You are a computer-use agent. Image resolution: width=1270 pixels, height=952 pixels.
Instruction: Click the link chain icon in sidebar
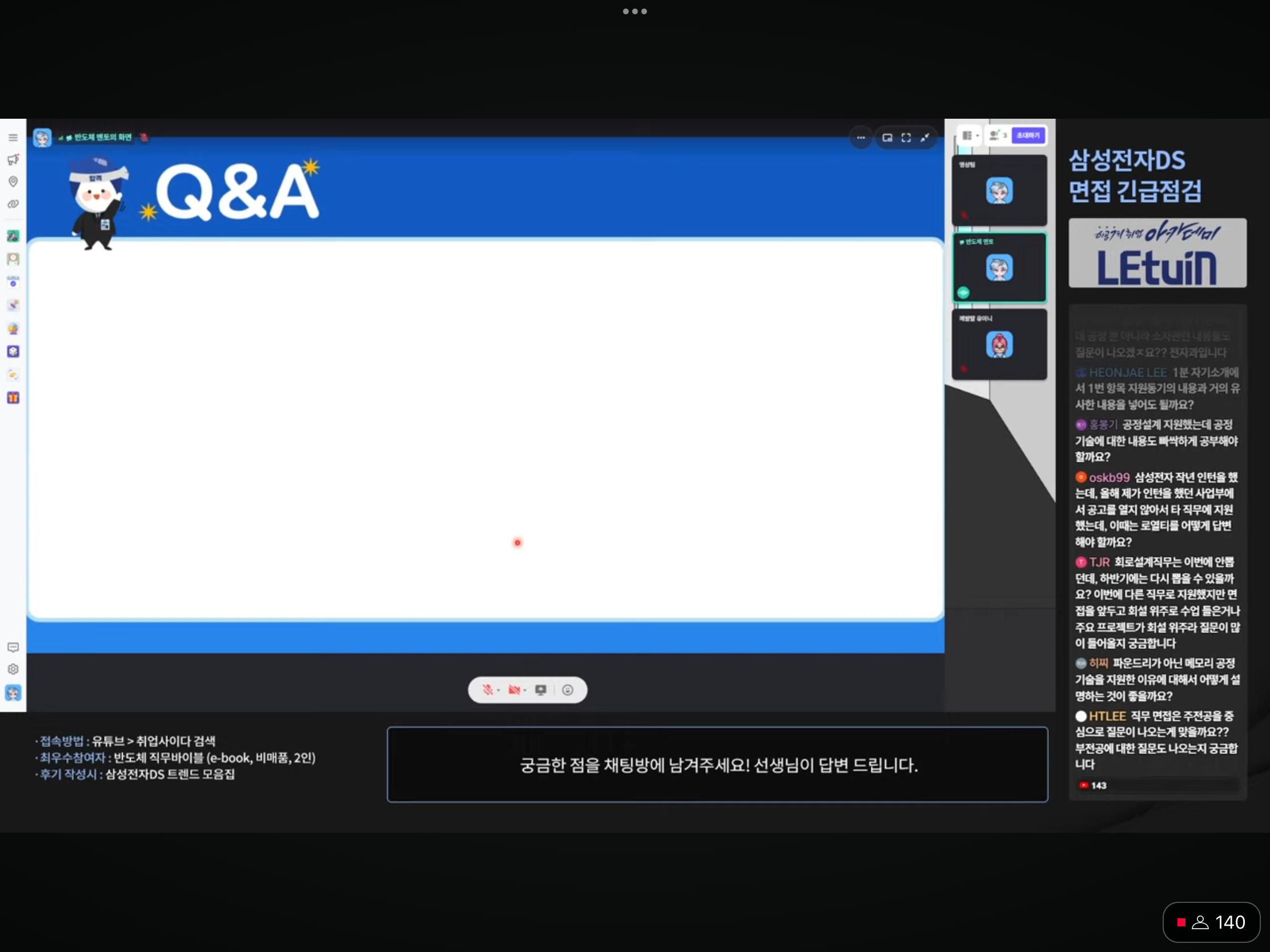click(x=13, y=204)
